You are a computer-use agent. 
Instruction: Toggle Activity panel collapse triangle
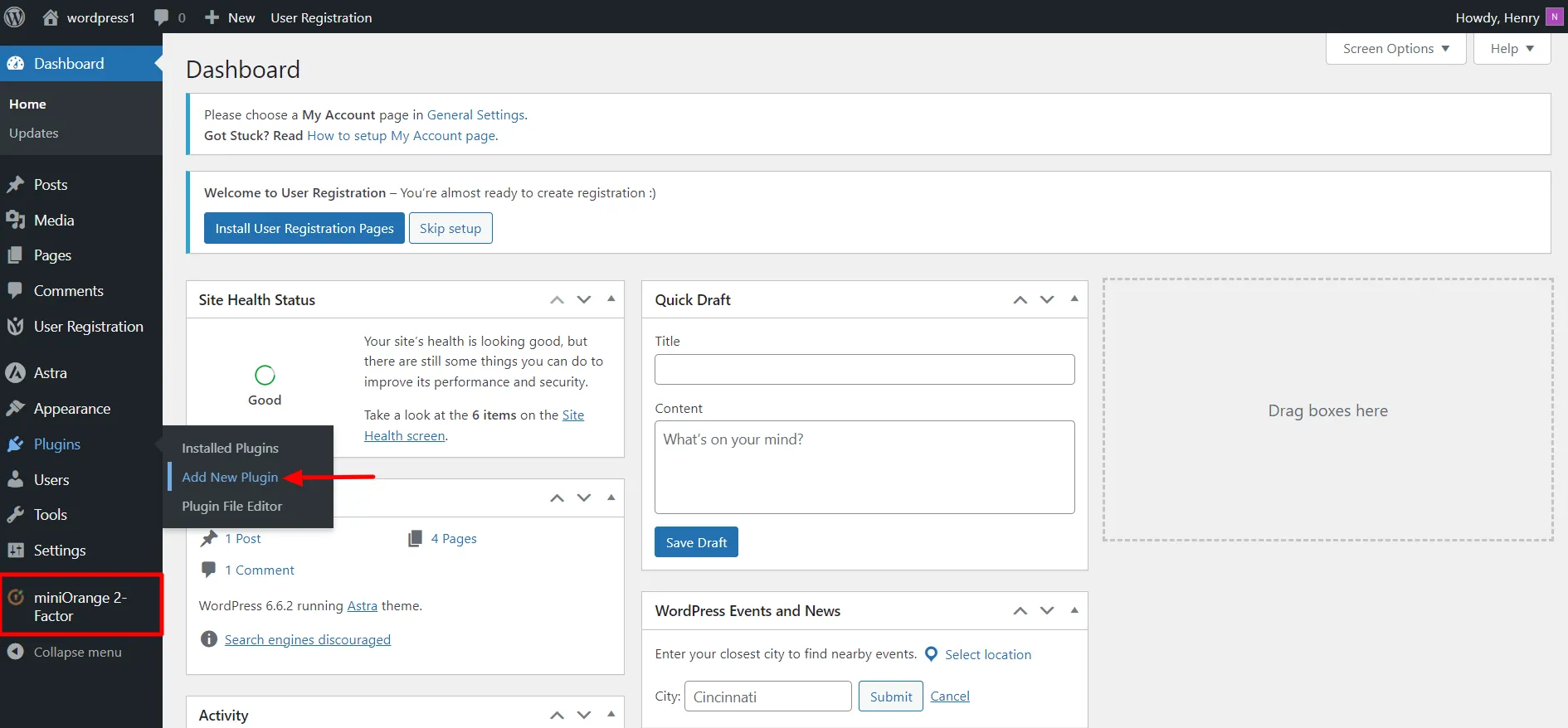[x=611, y=714]
